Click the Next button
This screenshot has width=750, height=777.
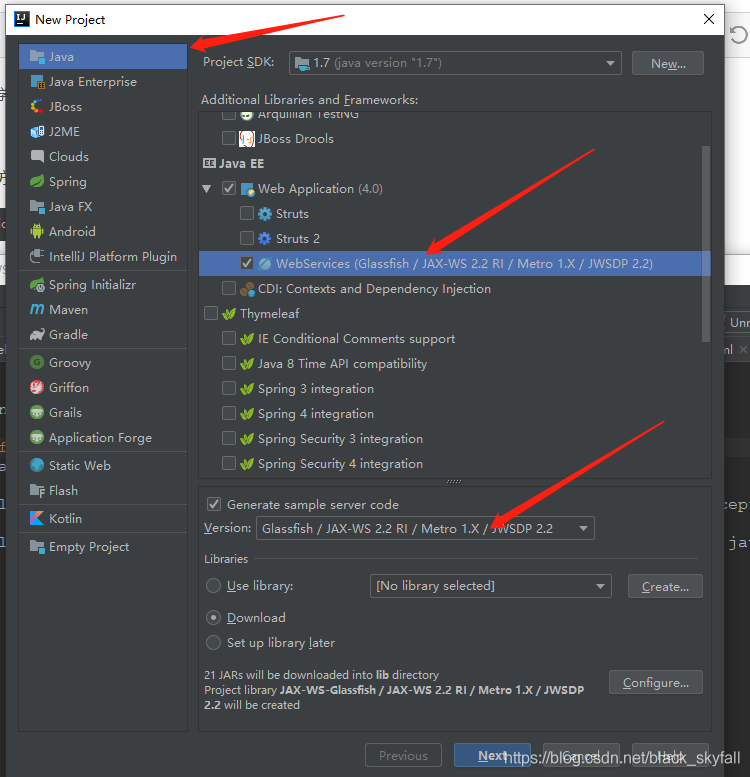pyautogui.click(x=492, y=755)
